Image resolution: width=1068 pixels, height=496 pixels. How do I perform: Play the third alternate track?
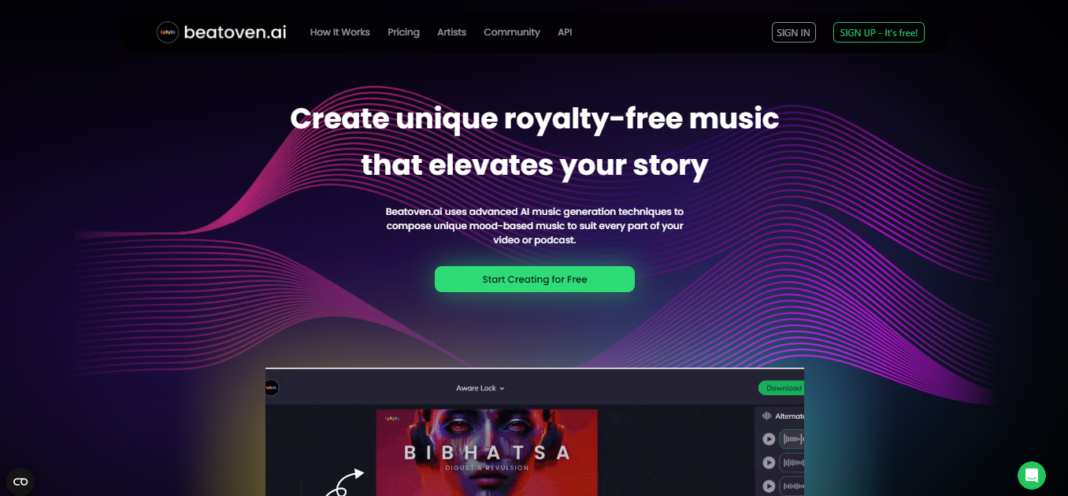pos(769,486)
